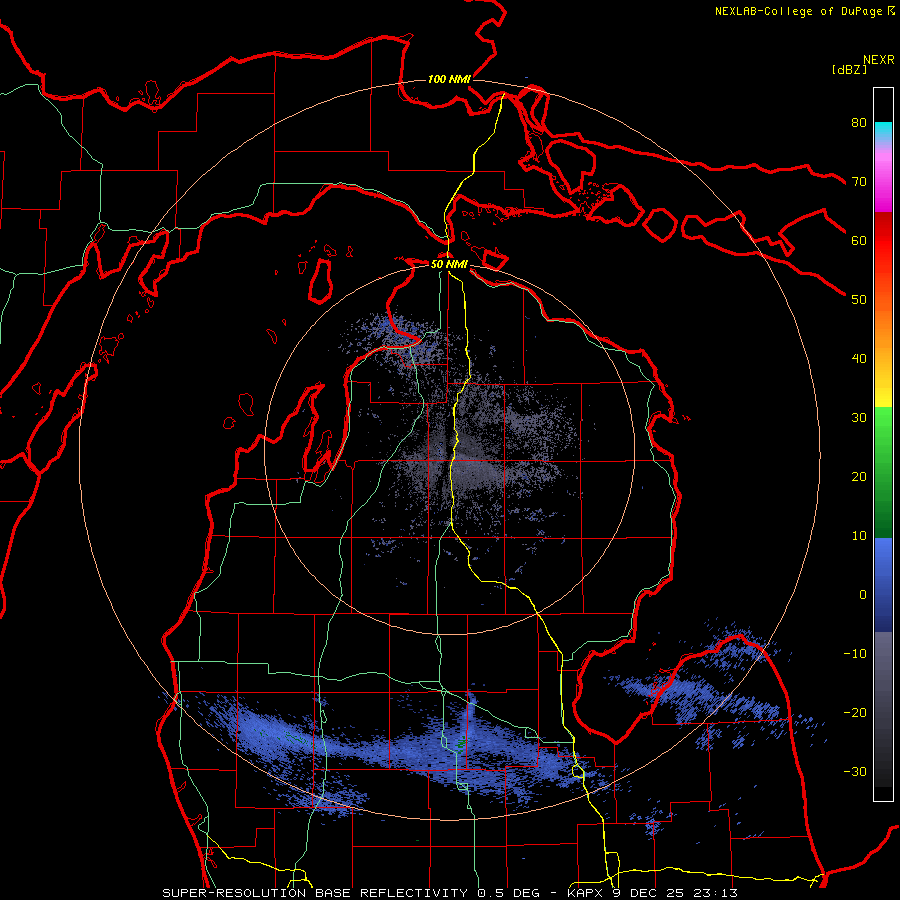Click the -10 value on the dBZ scale
Screen dimensions: 900x900
pos(855,654)
